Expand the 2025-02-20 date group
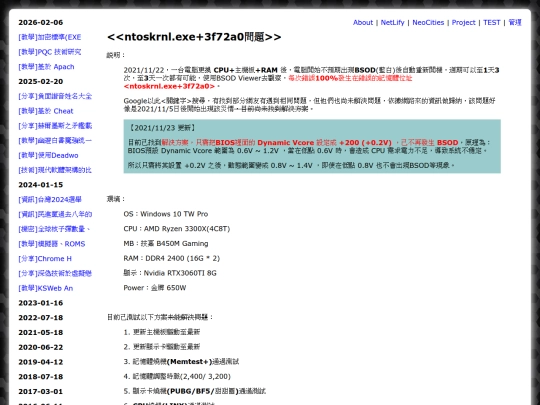The image size is (540, 405). (x=41, y=82)
